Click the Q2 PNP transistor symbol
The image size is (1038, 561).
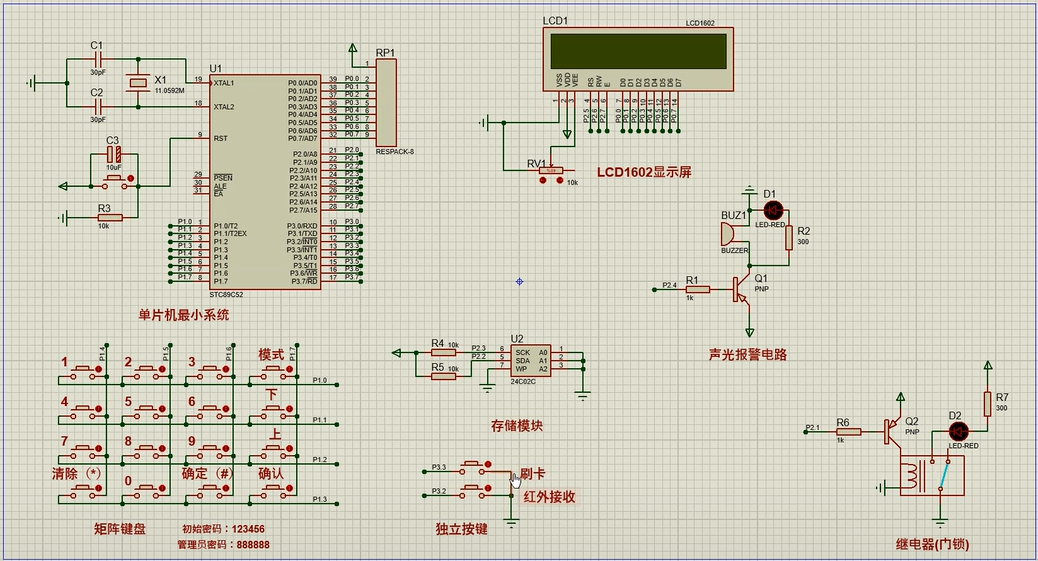point(891,431)
